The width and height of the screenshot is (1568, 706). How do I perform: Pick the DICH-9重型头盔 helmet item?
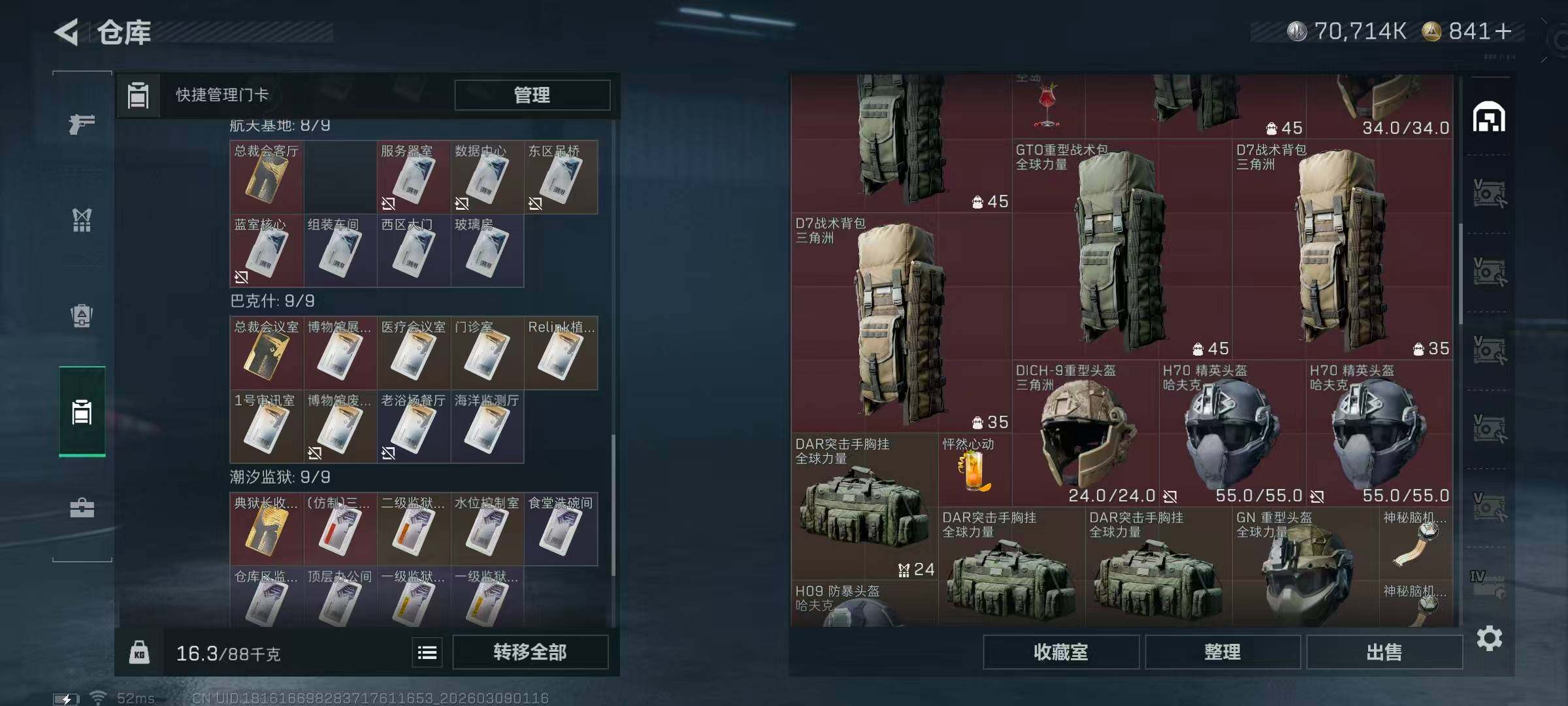pyautogui.click(x=1085, y=434)
